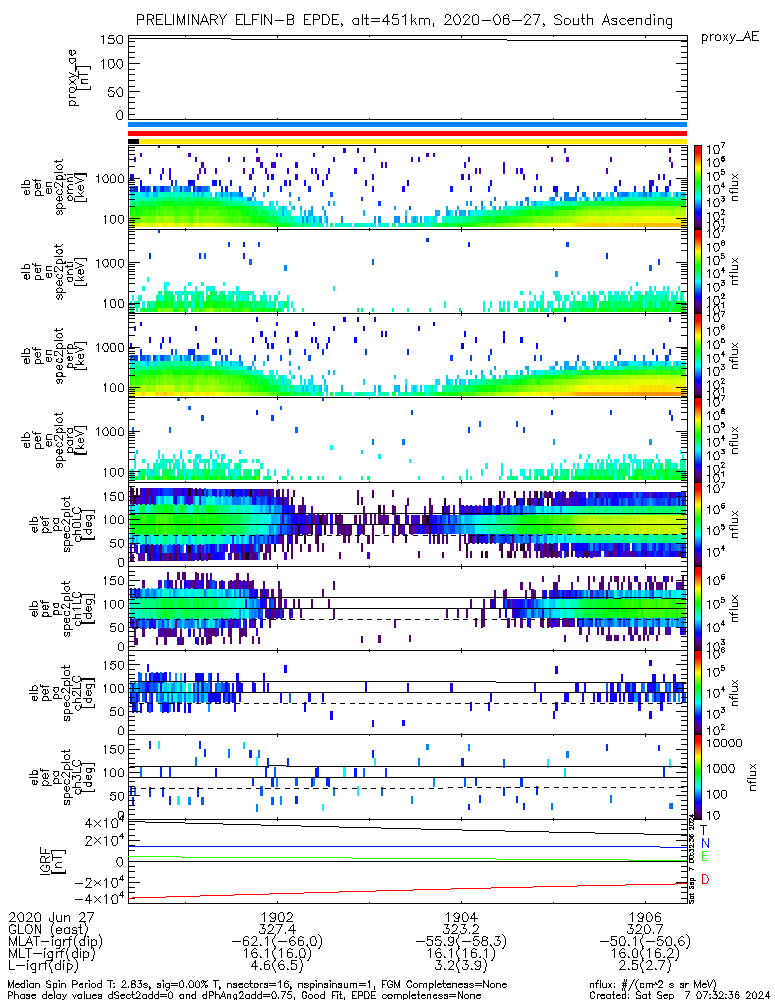The height and width of the screenshot is (1000, 775).
Task: Select the red D legend label
Action: click(x=704, y=879)
